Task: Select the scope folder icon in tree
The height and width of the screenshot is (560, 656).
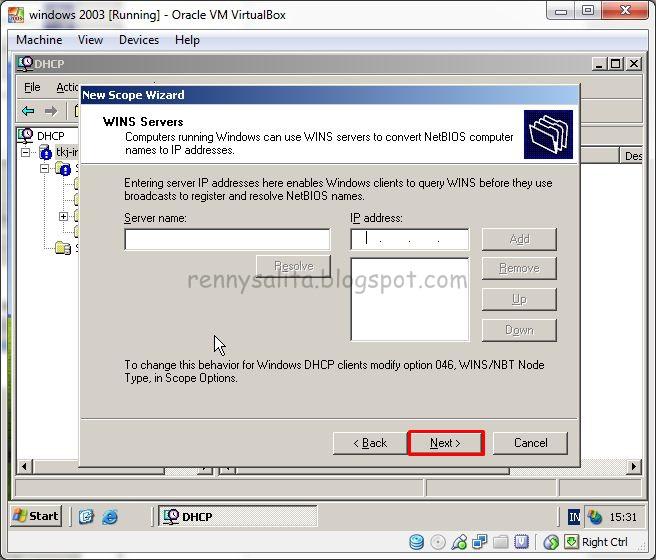Action: (63, 169)
